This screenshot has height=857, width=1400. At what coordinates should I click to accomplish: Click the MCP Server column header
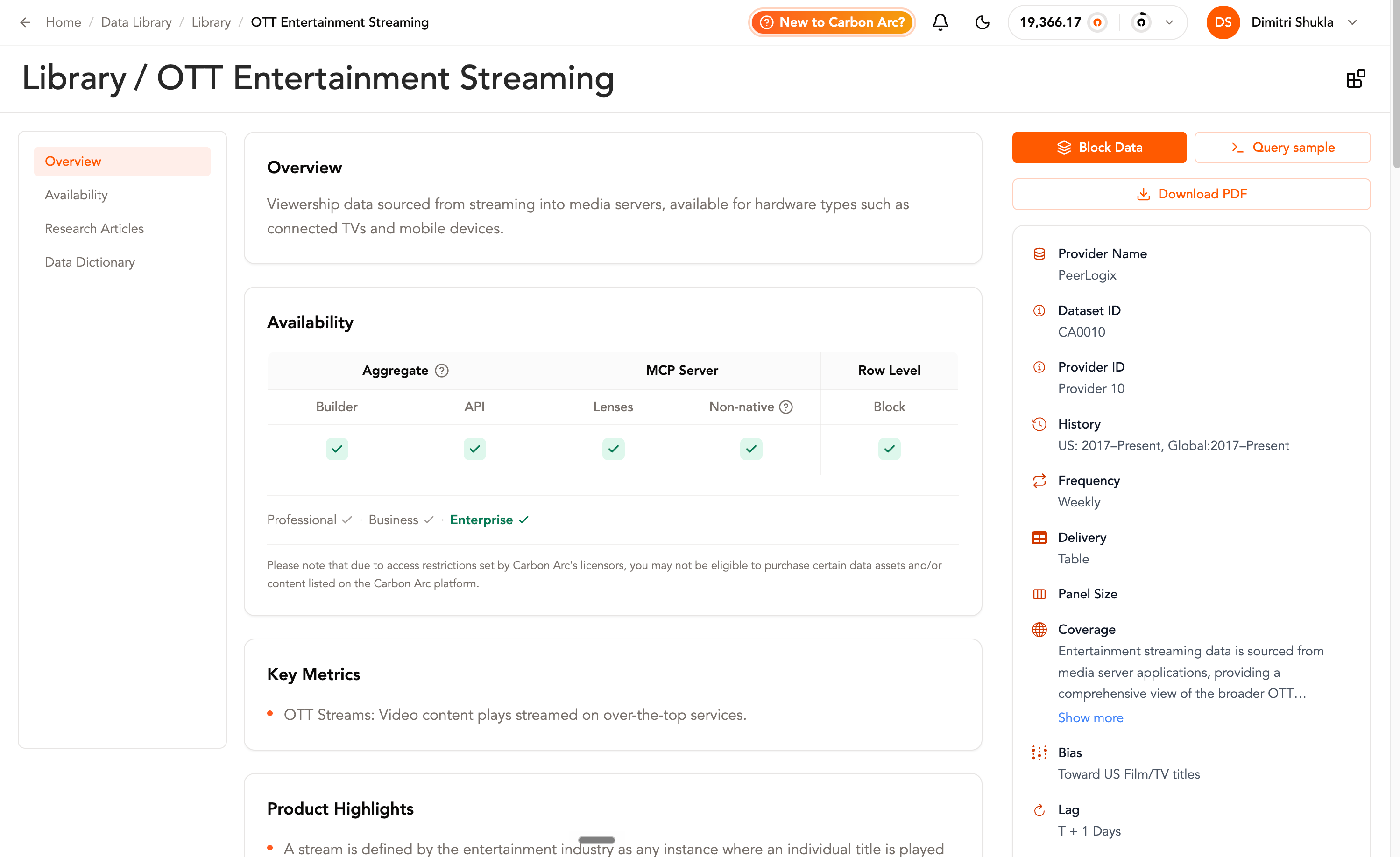682,370
